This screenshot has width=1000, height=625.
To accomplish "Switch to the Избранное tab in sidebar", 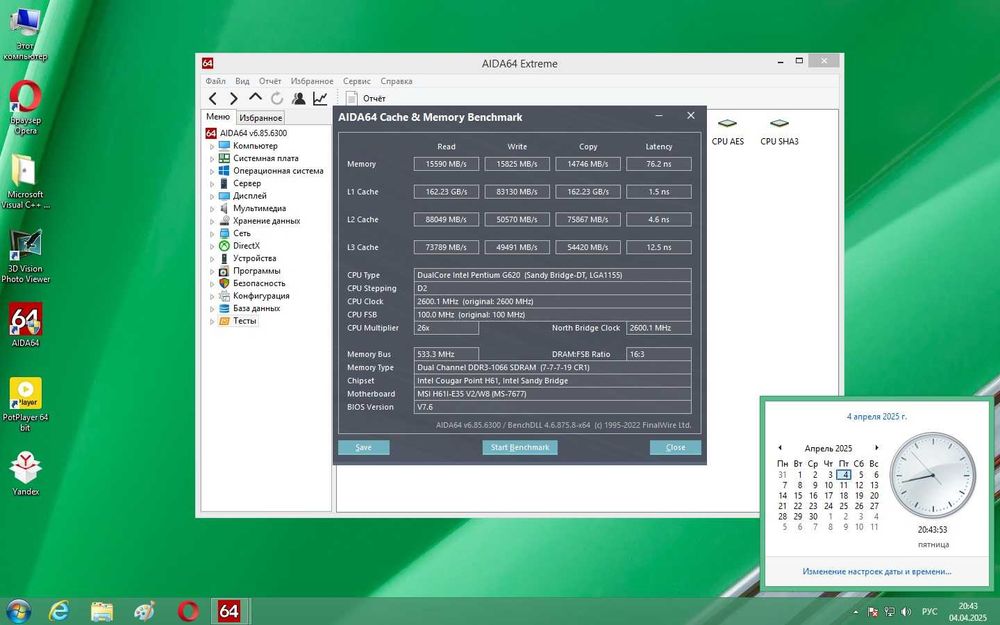I will pyautogui.click(x=260, y=118).
